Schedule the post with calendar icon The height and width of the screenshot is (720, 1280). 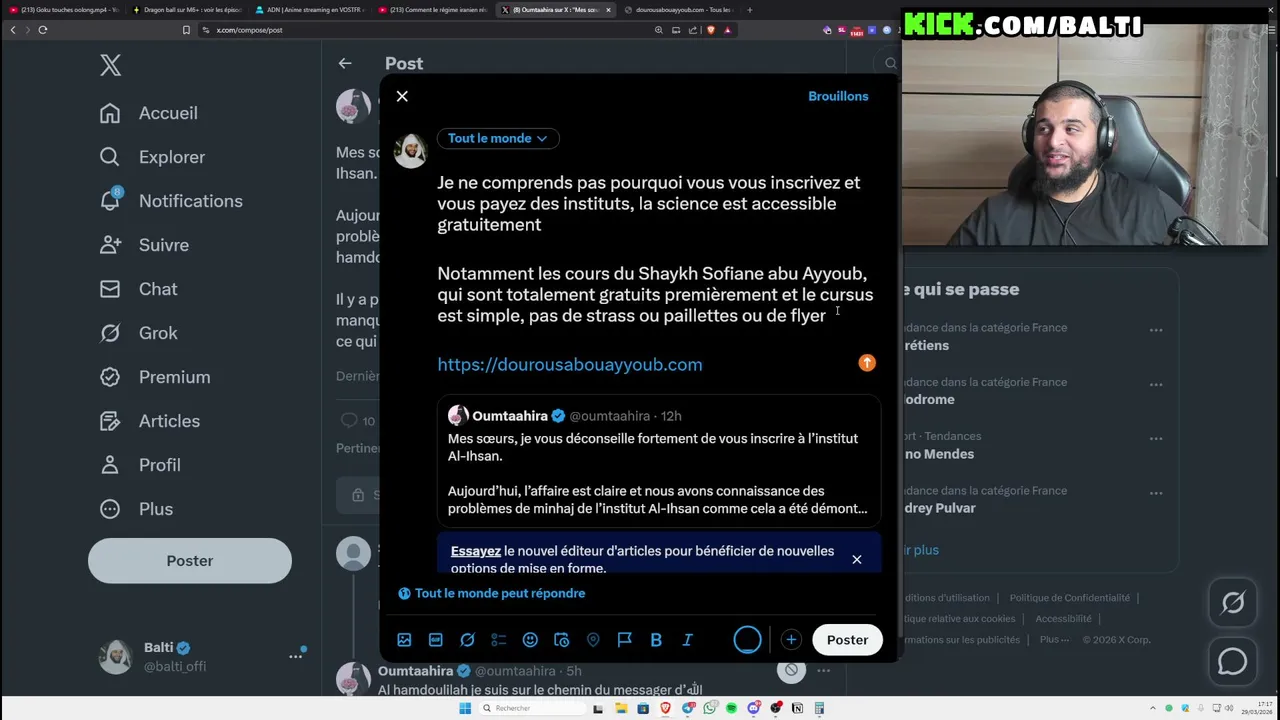click(561, 640)
